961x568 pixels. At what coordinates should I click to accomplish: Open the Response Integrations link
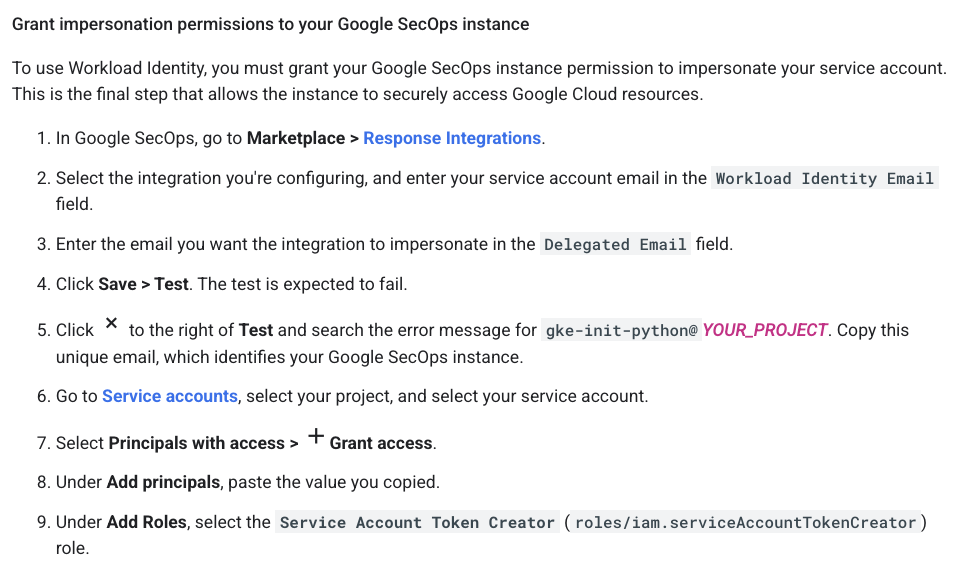[x=452, y=138]
